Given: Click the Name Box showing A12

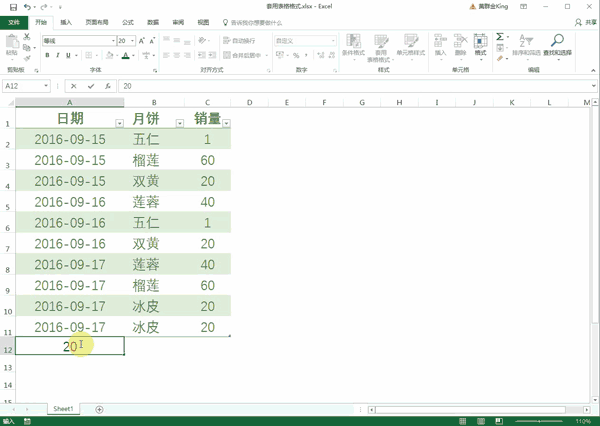Looking at the screenshot, I should coord(28,86).
